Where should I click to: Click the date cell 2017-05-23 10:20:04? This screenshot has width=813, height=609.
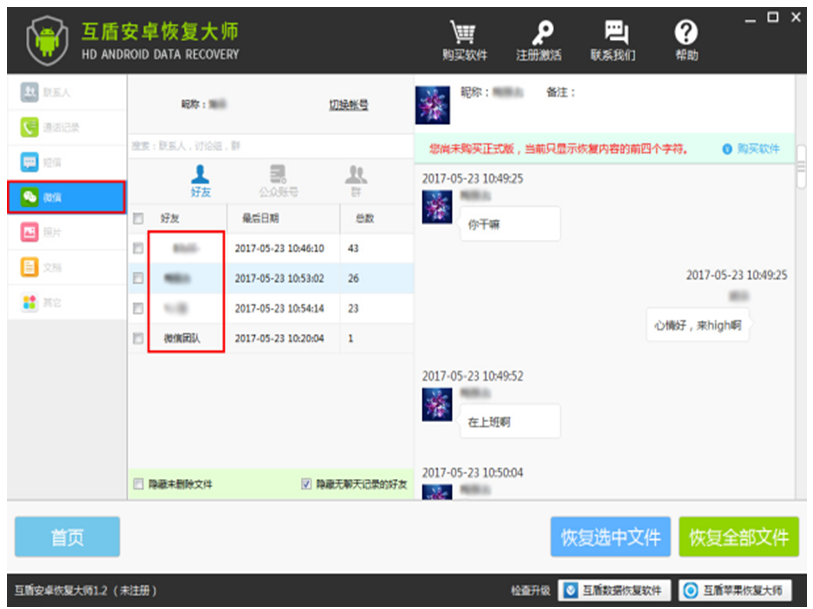click(279, 338)
